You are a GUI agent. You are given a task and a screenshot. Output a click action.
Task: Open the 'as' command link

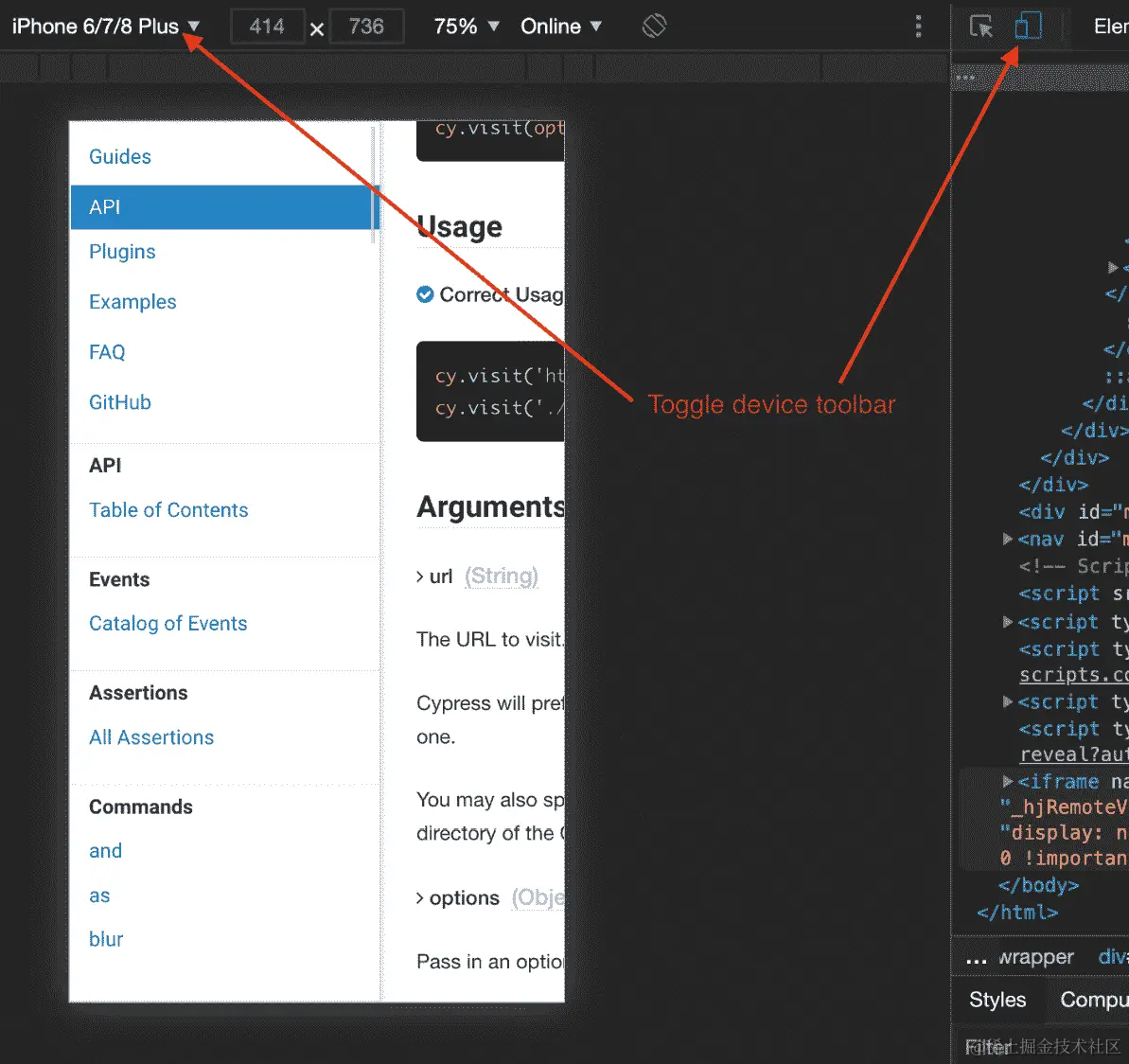[x=99, y=896]
